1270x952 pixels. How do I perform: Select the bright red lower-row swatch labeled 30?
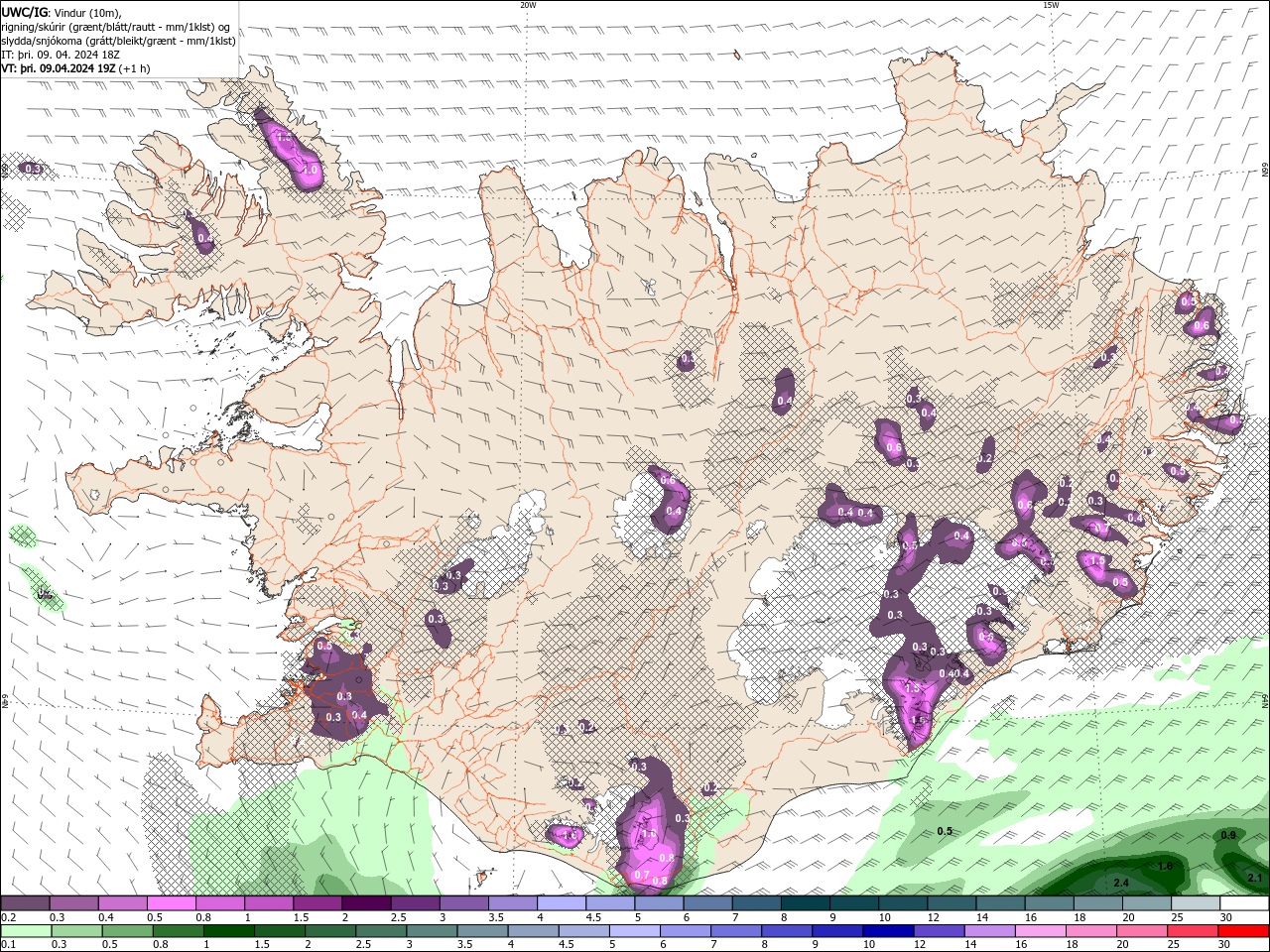[x=1243, y=930]
